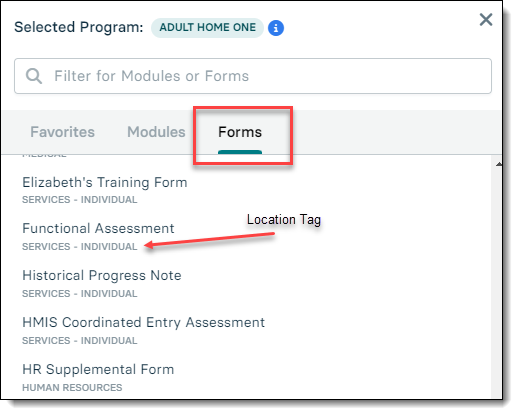Click the scrollbar up arrow
This screenshot has width=518, height=415.
(x=498, y=164)
